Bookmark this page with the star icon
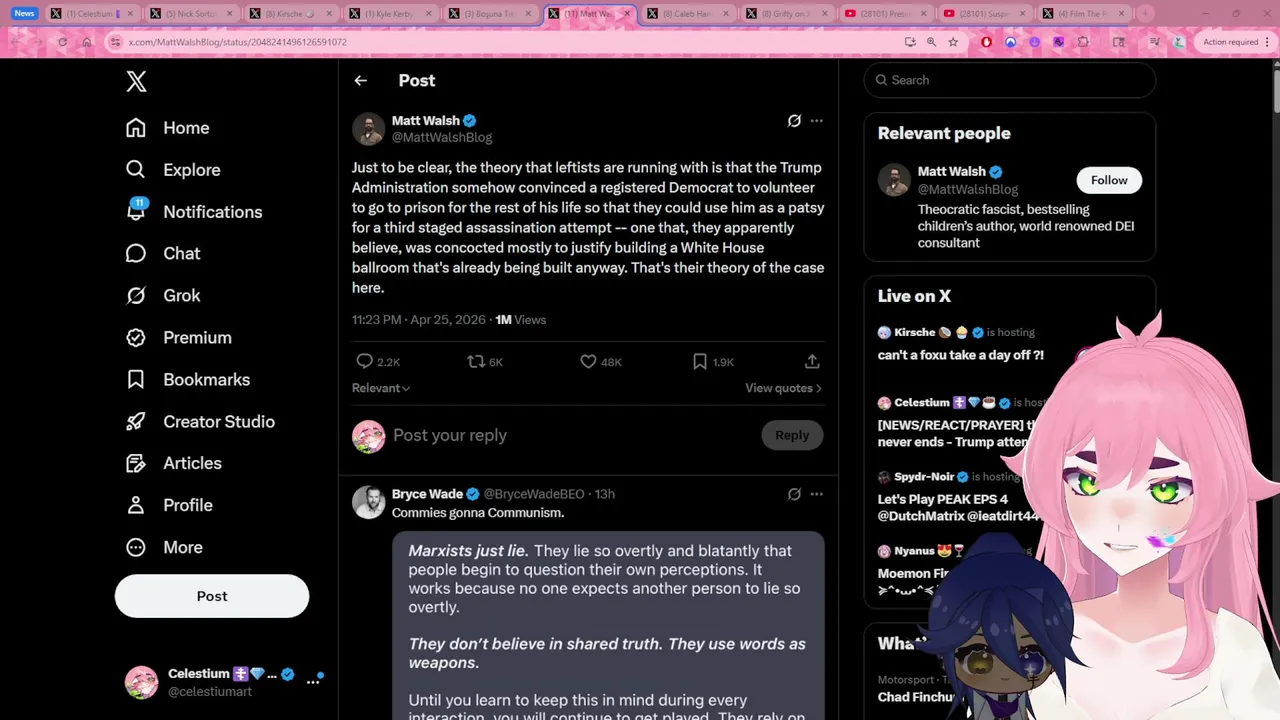The width and height of the screenshot is (1280, 720). pos(953,42)
